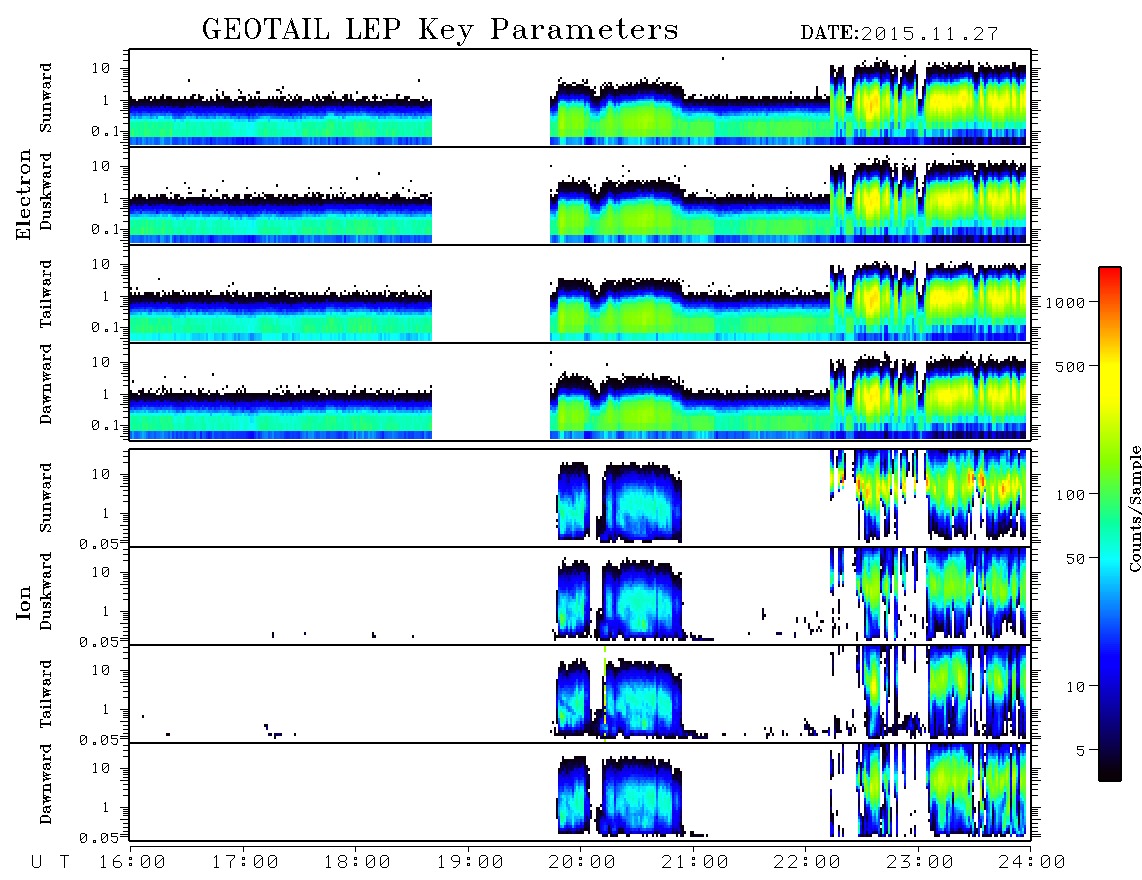The height and width of the screenshot is (880, 1142).
Task: Click the Ion Dawnward spectrogram data
Action: tap(580, 792)
